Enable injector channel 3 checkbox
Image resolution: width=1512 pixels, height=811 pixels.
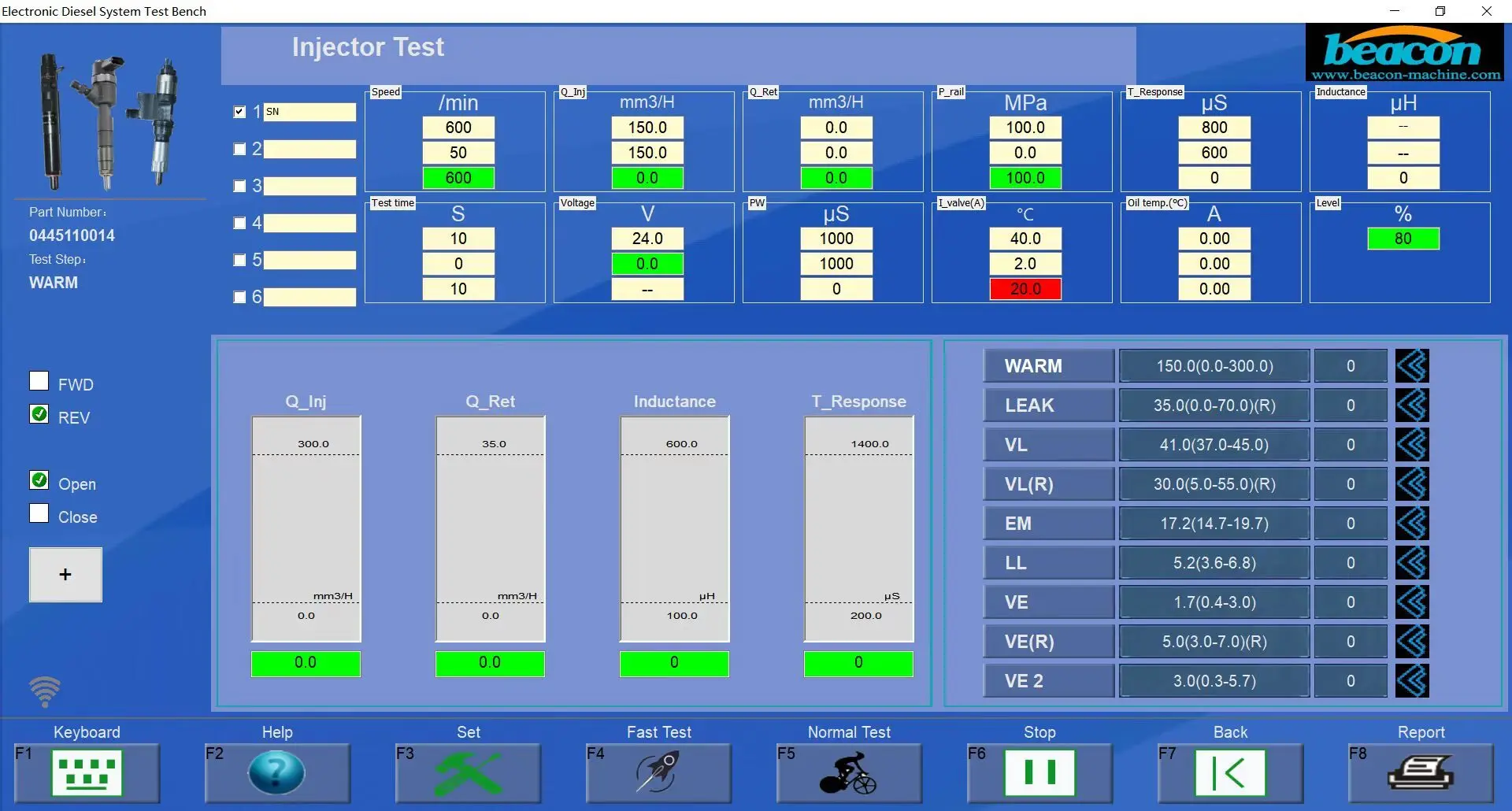point(240,186)
